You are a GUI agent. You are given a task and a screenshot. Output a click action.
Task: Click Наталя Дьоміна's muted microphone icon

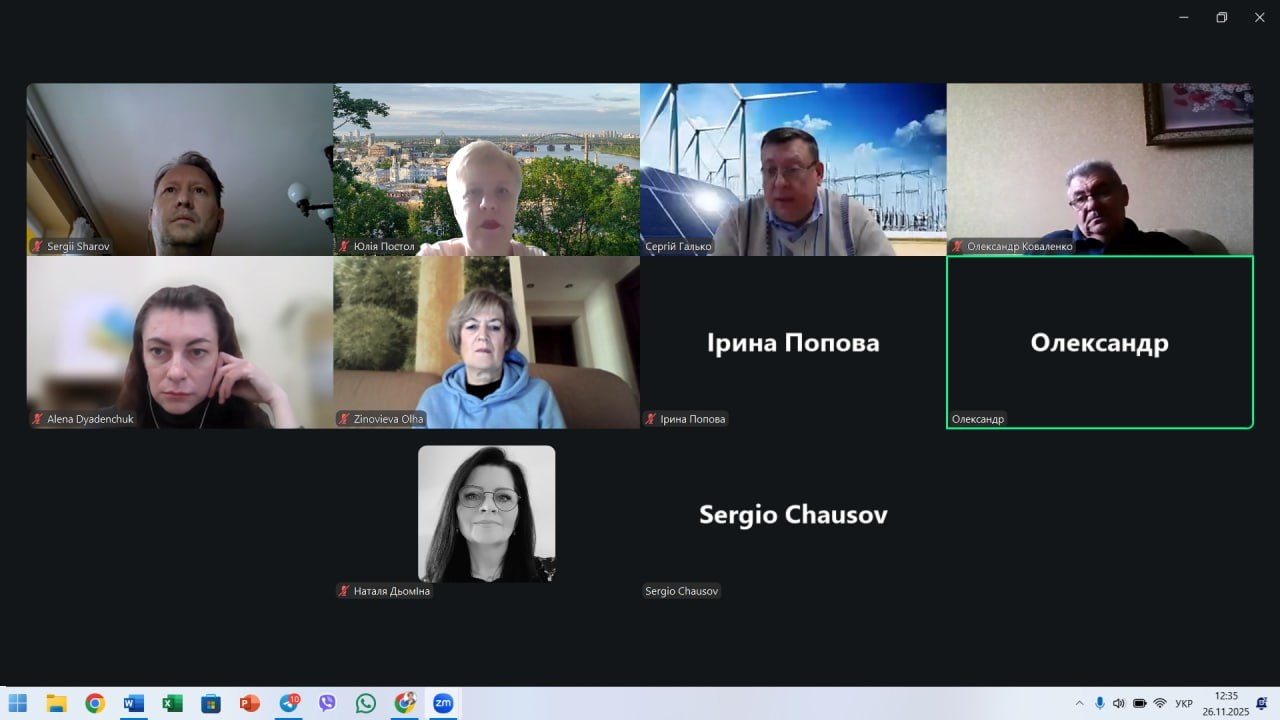[344, 591]
